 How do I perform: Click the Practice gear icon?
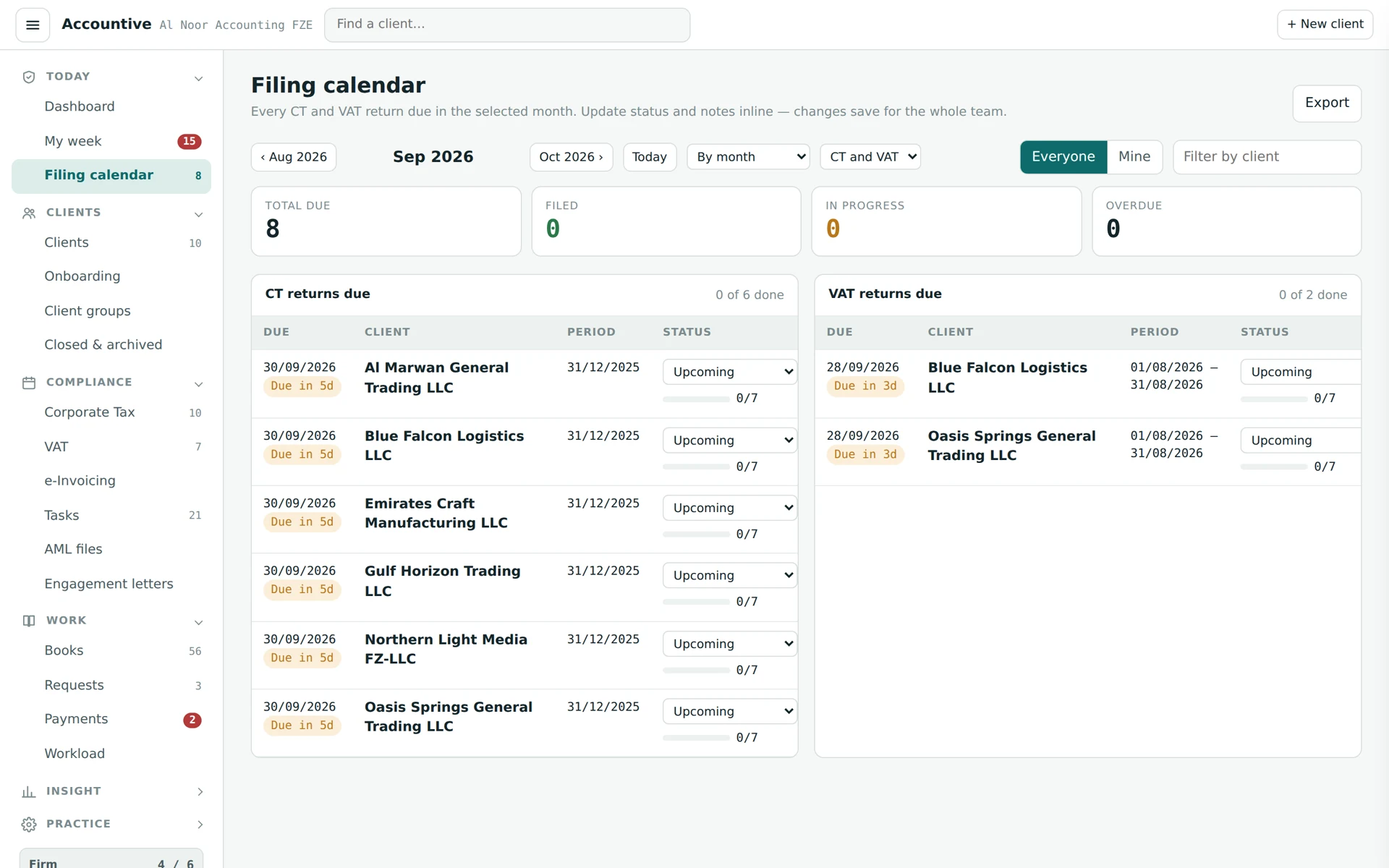29,825
